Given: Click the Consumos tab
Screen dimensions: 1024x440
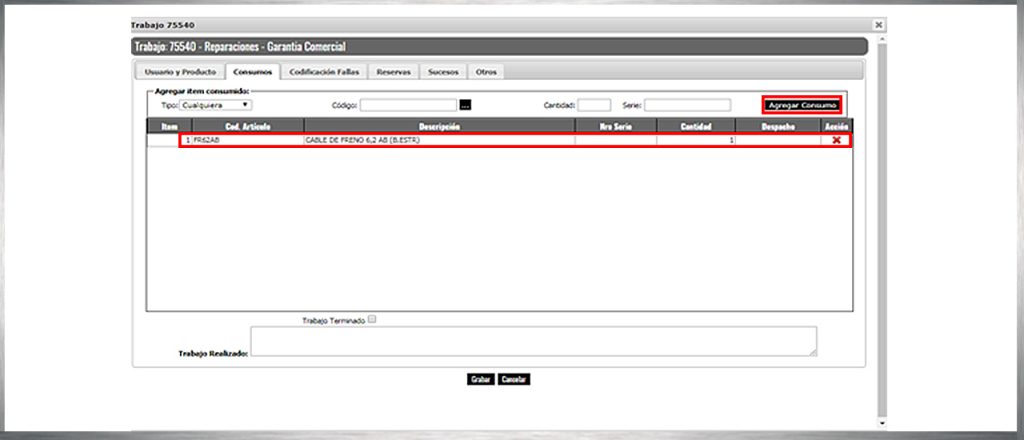Looking at the screenshot, I should click(252, 72).
